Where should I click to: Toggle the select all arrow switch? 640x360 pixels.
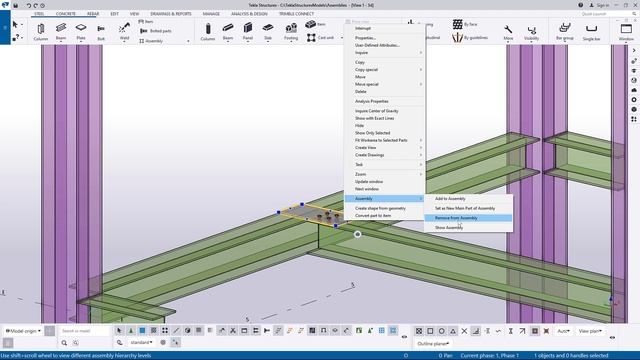click(x=119, y=331)
